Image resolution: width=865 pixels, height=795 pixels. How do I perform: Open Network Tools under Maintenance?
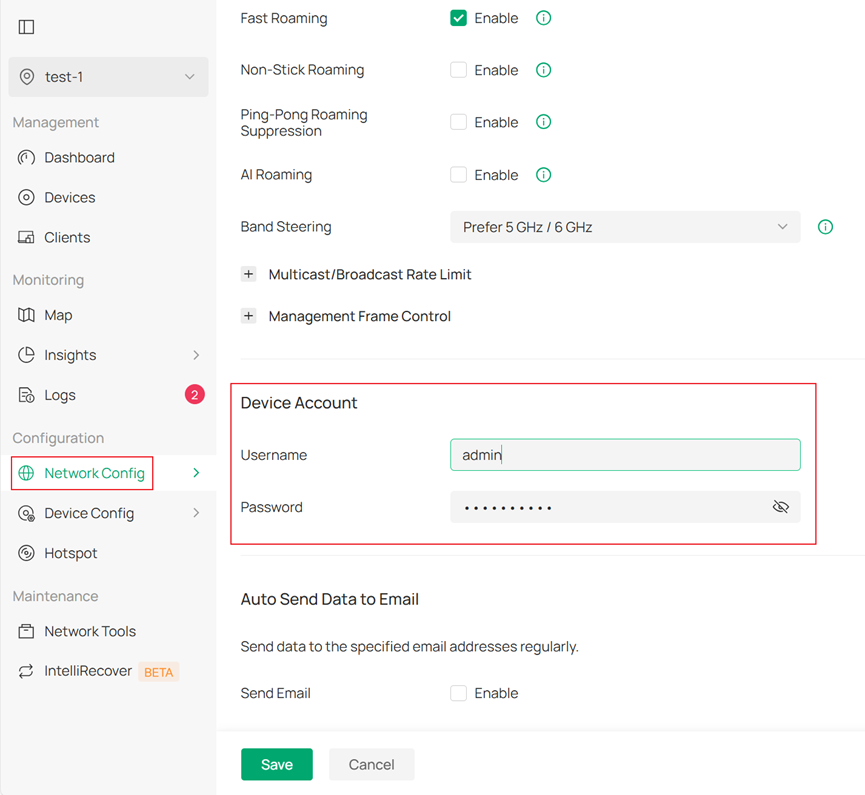coord(90,631)
